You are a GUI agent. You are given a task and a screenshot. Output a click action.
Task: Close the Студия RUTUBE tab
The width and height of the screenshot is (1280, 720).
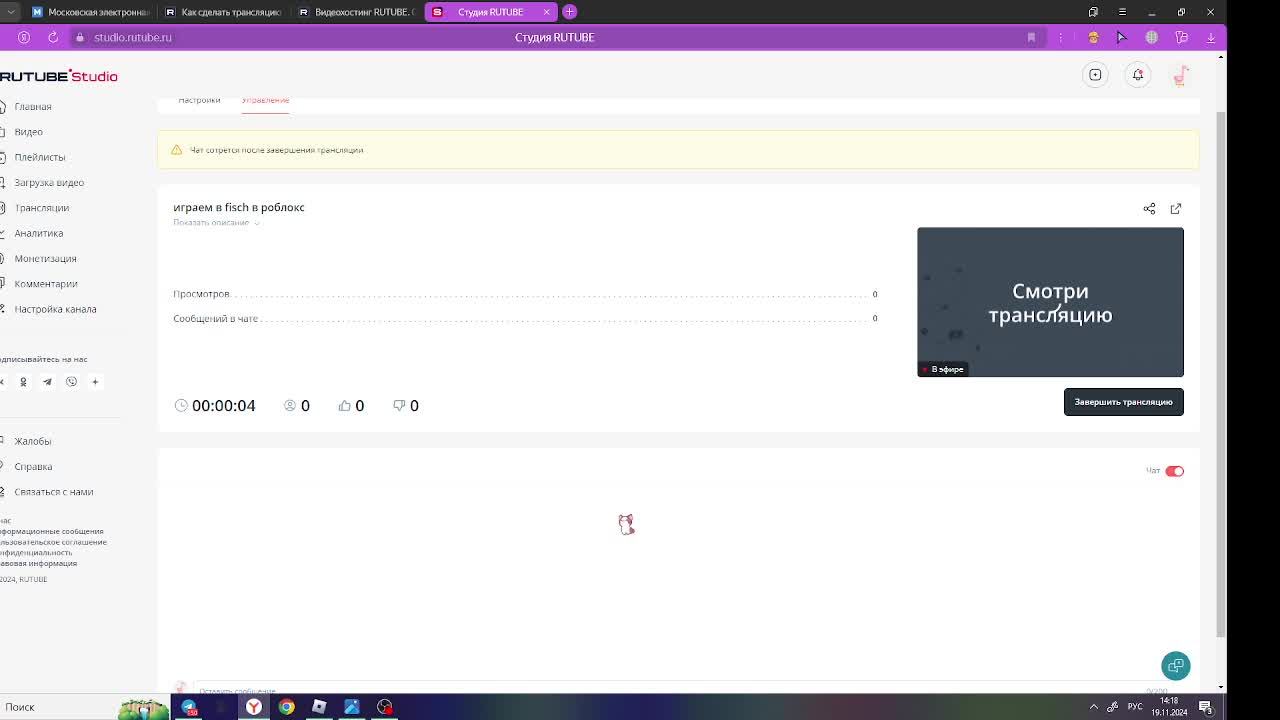[546, 12]
